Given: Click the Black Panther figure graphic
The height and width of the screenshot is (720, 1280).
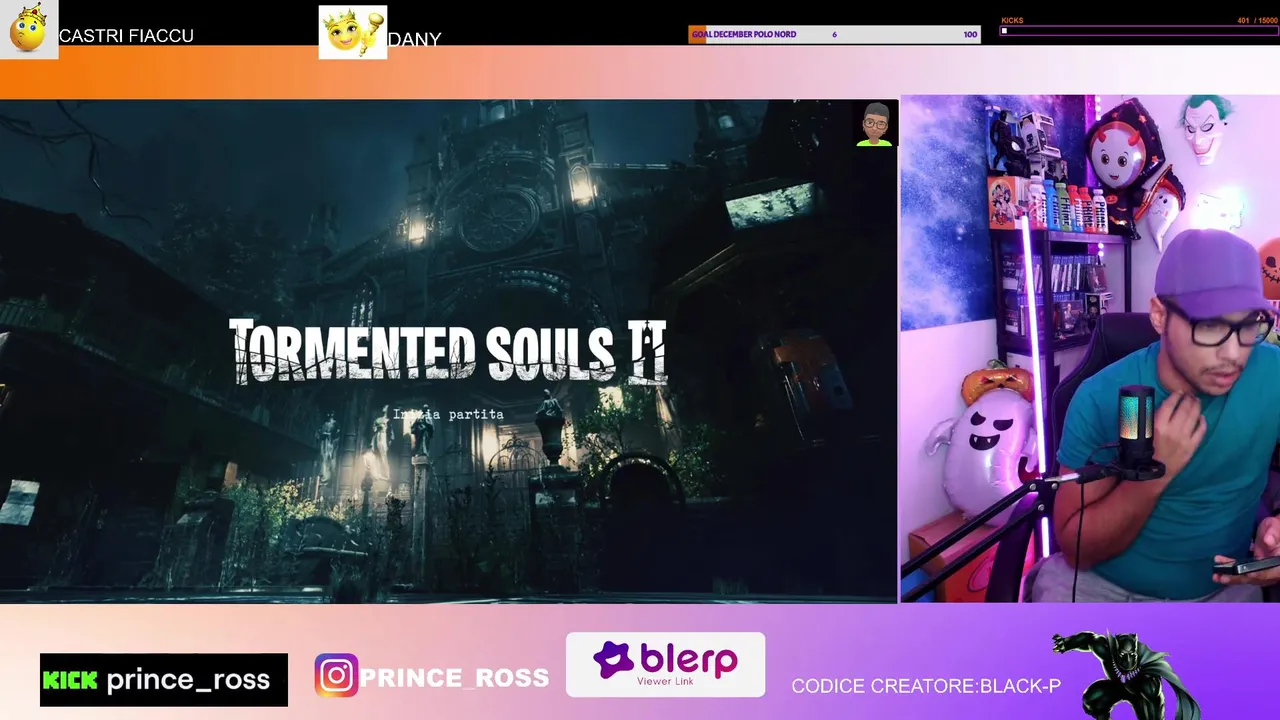Looking at the screenshot, I should coord(1125,675).
